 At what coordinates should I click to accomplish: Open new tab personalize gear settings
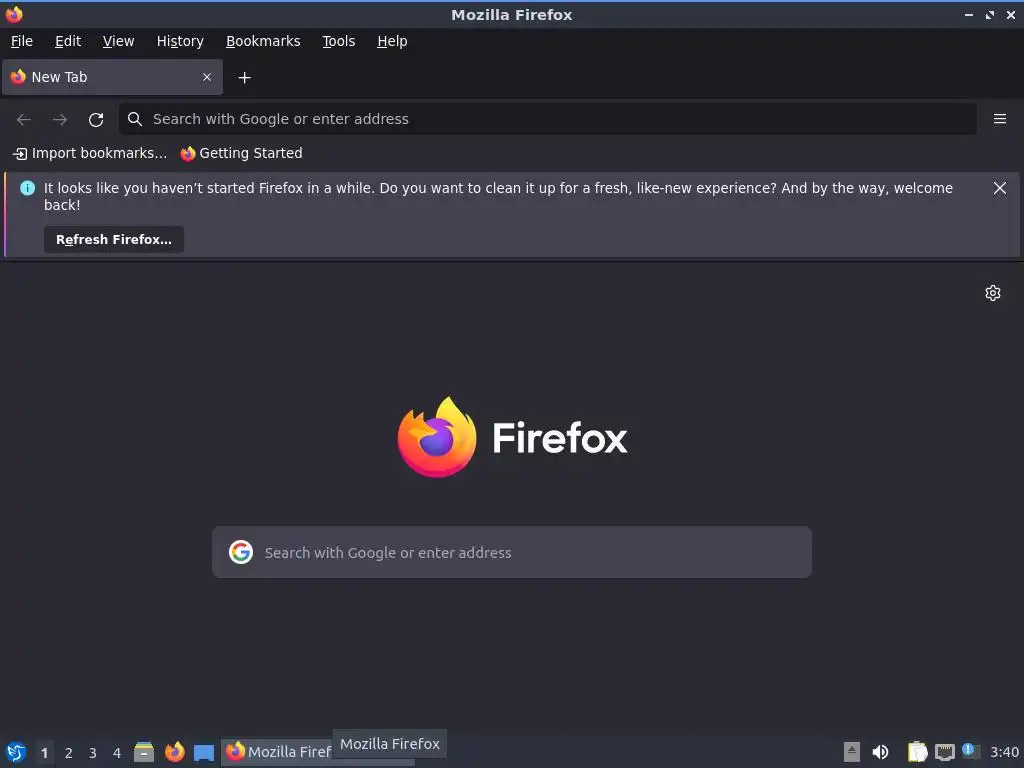[993, 293]
